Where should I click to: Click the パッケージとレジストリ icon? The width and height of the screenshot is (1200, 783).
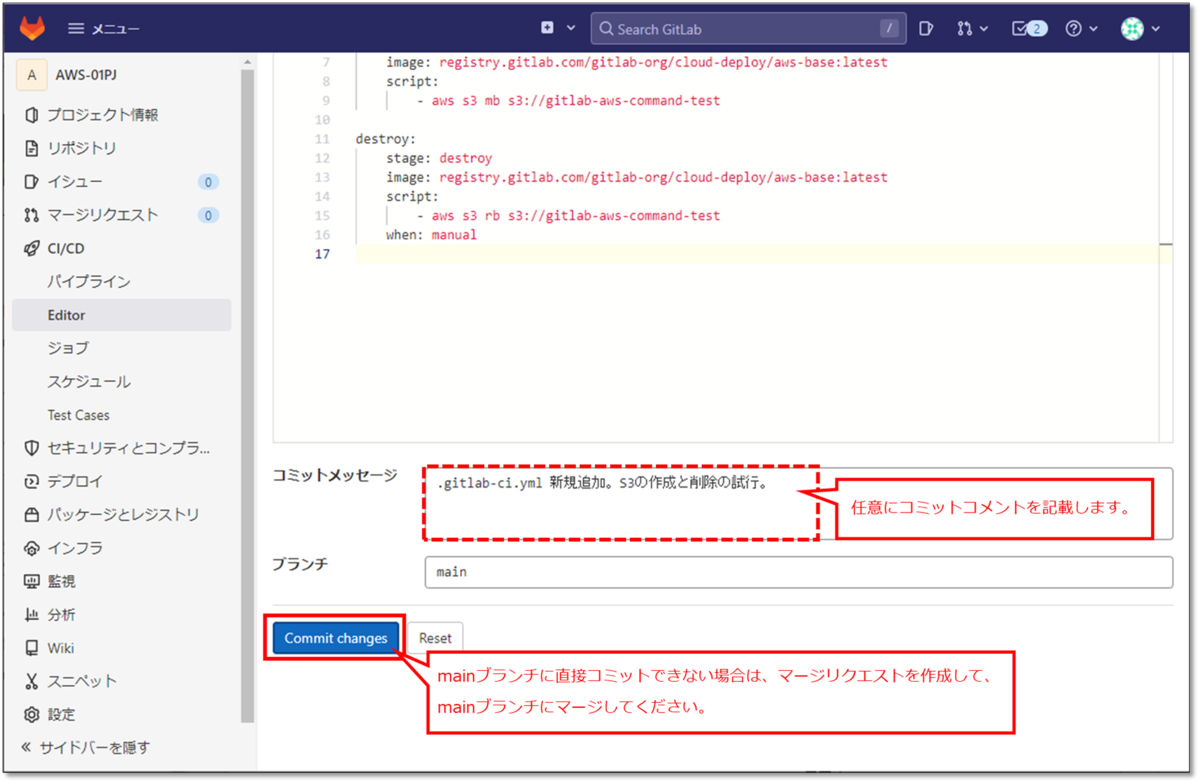coord(31,515)
